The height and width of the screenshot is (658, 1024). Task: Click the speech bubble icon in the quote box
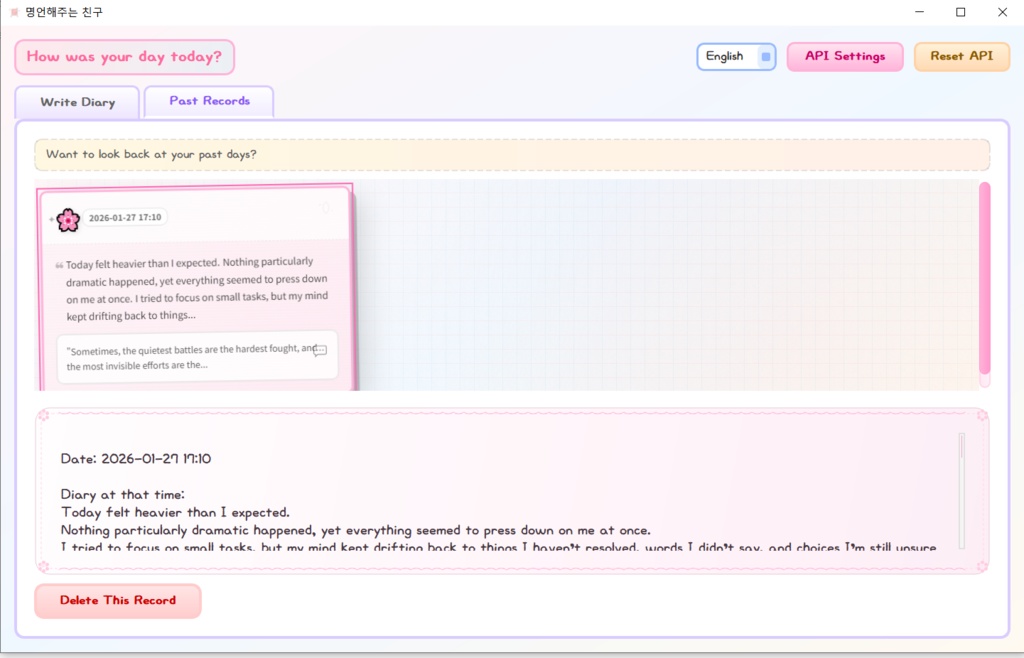click(x=319, y=351)
